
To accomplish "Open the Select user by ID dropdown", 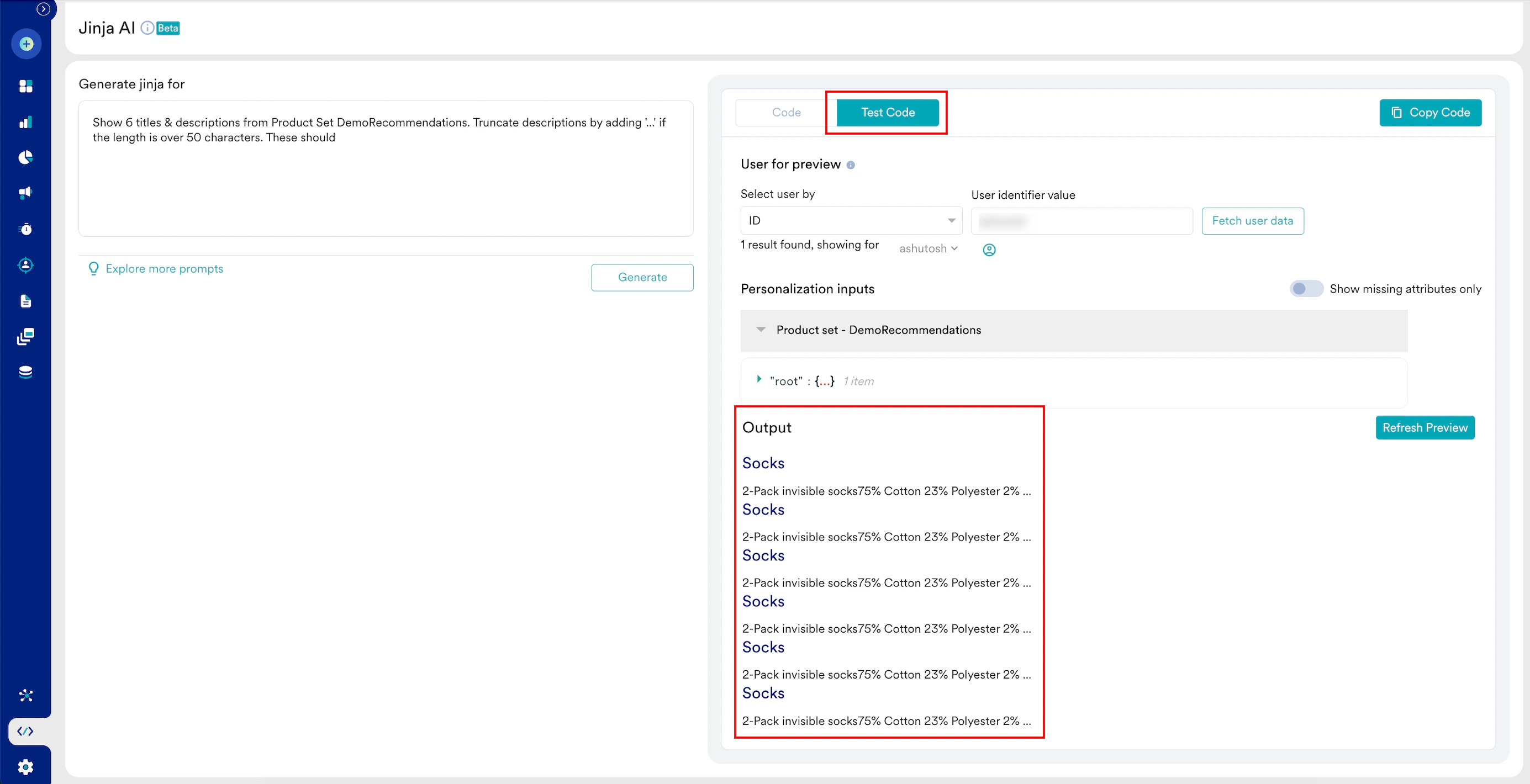I will pos(851,221).
